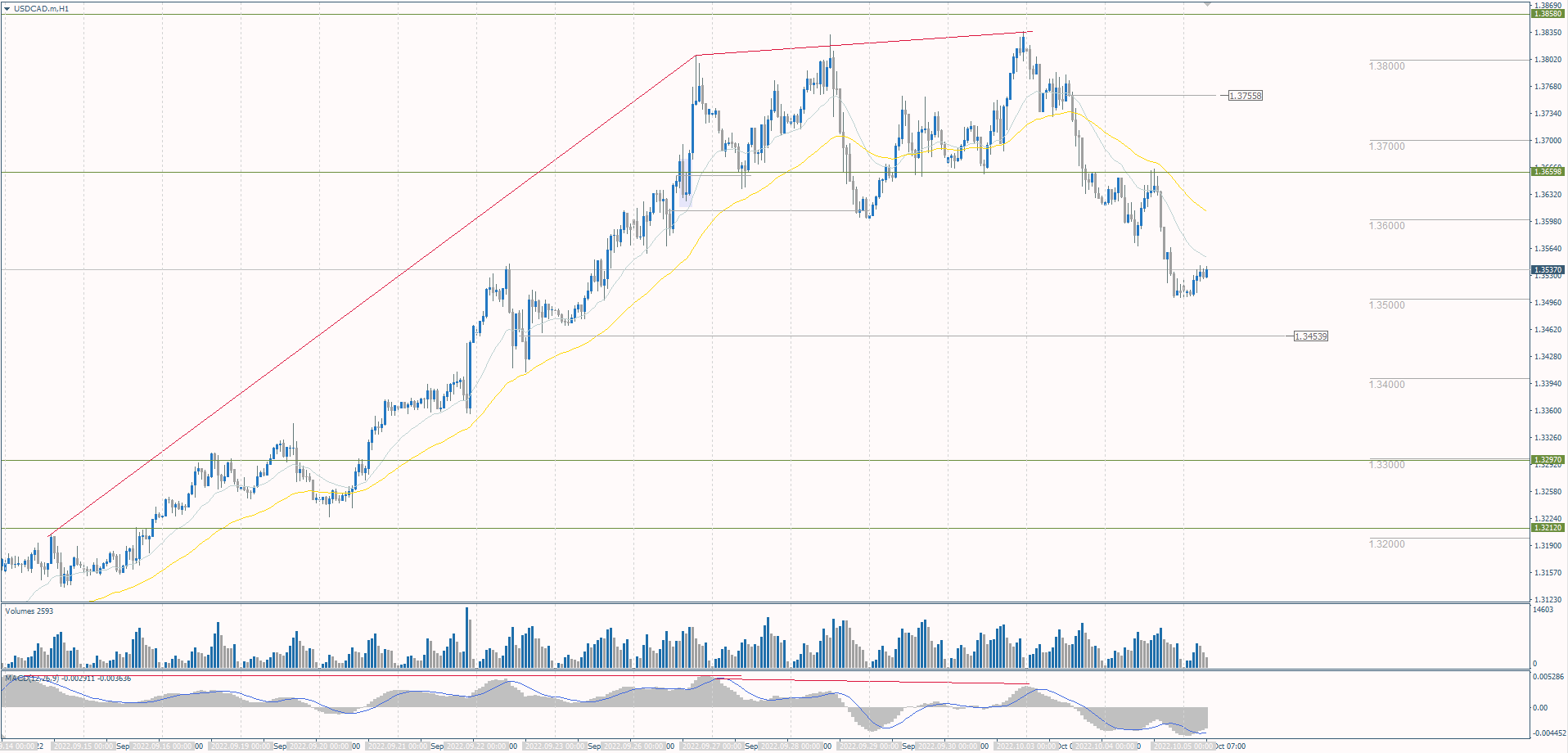Click the 2022.09.30 00:00 date label
Viewport: 1568px width, 753px height.
[x=948, y=746]
